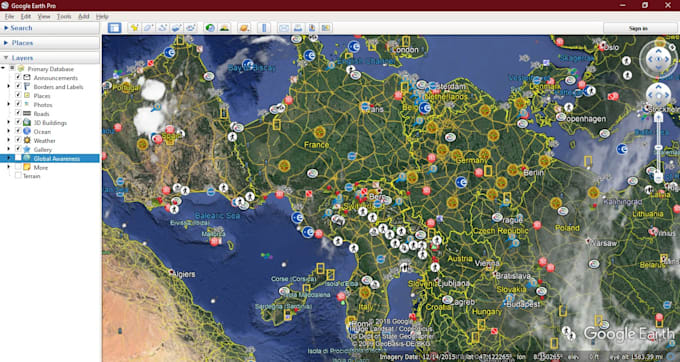Viewport: 680px width, 362px height.
Task: Disable the Roads layer checkbox
Action: 18,114
